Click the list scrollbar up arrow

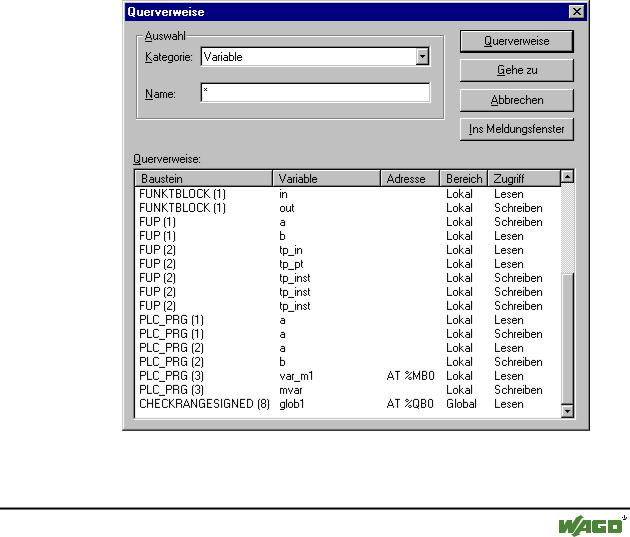click(x=567, y=176)
